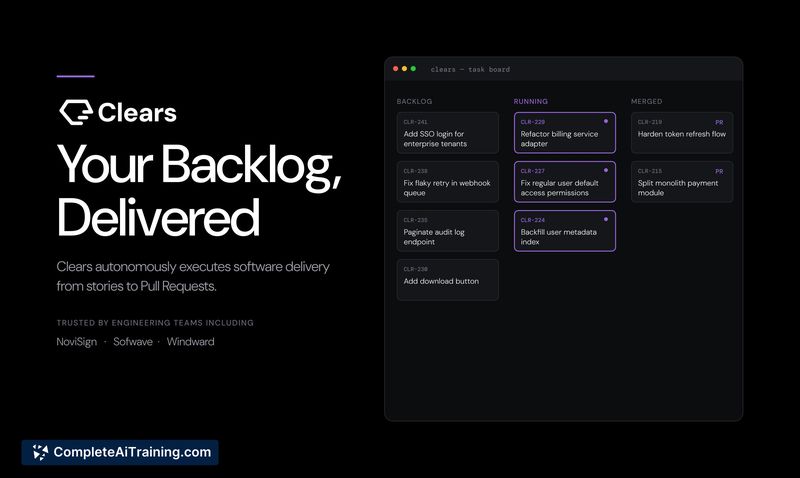Click the green maximize dot of task board window
Viewport: 800px width, 478px height.
[413, 69]
